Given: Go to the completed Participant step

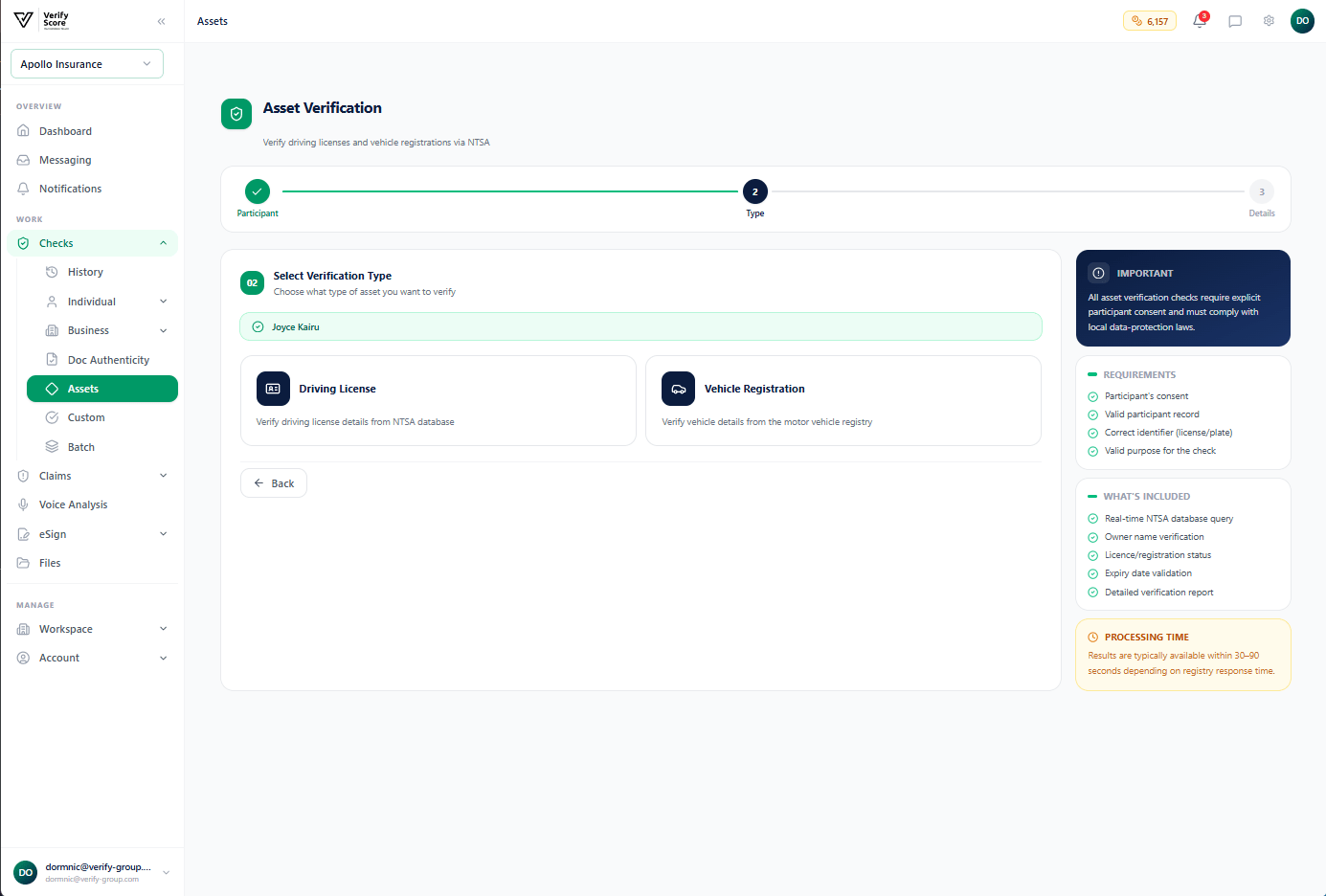Looking at the screenshot, I should 258,191.
